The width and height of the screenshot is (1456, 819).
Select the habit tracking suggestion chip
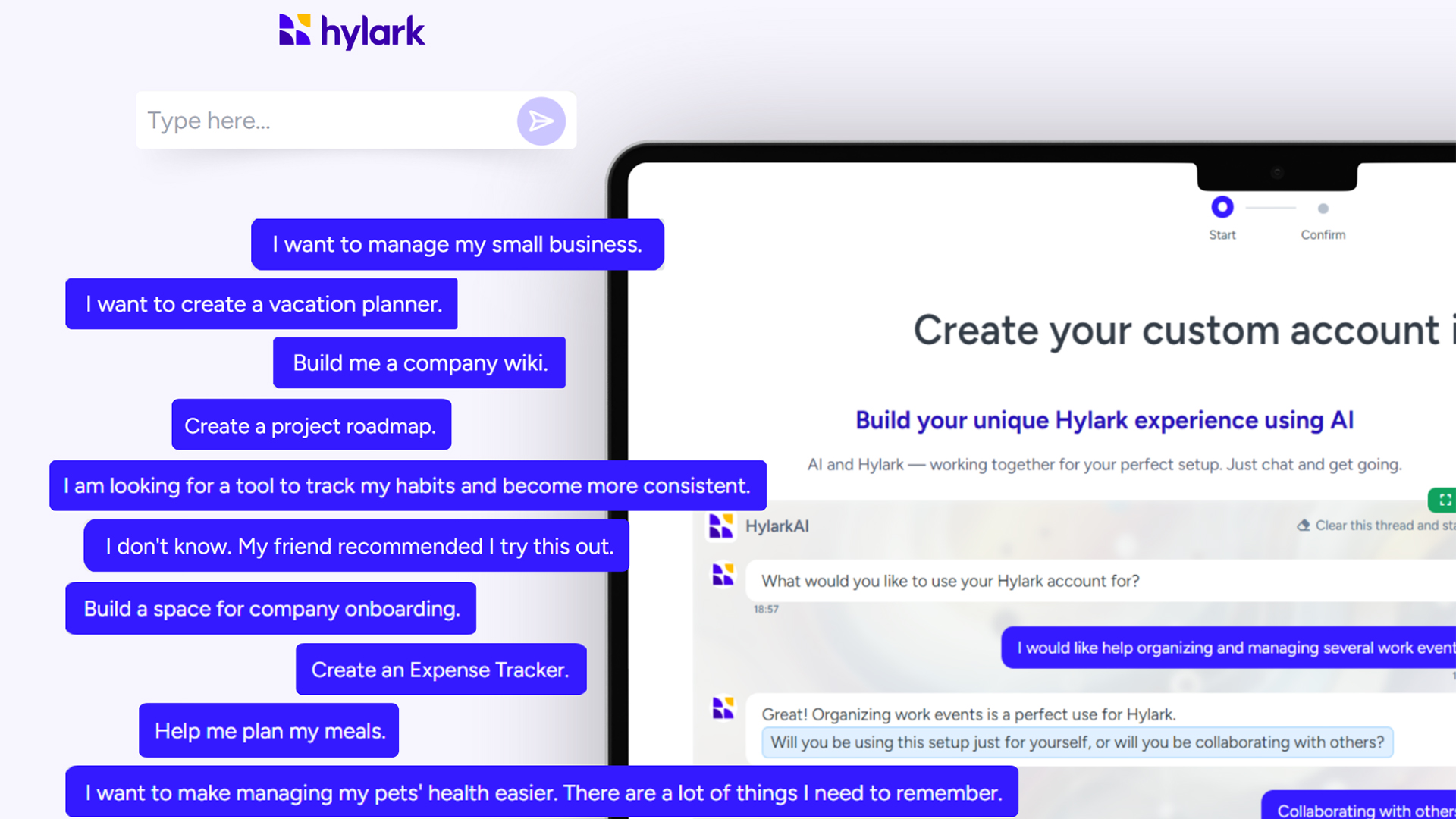tap(407, 486)
